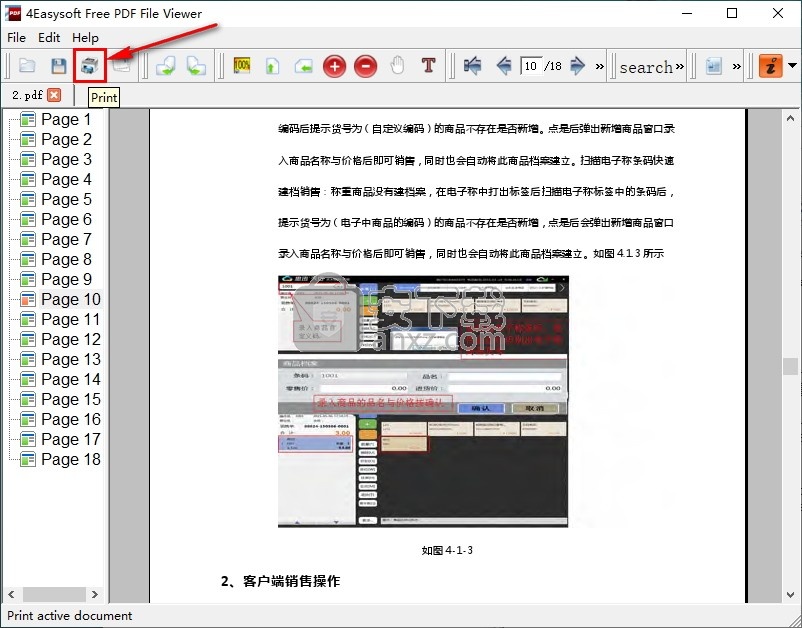Select Page 9 in page tree
The height and width of the screenshot is (628, 802).
(66, 279)
